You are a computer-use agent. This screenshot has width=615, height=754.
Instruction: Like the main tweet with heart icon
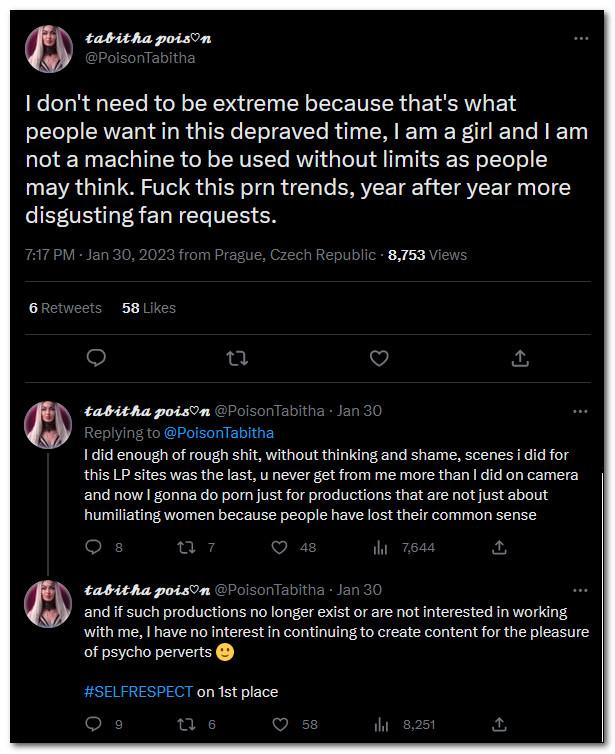coord(379,357)
